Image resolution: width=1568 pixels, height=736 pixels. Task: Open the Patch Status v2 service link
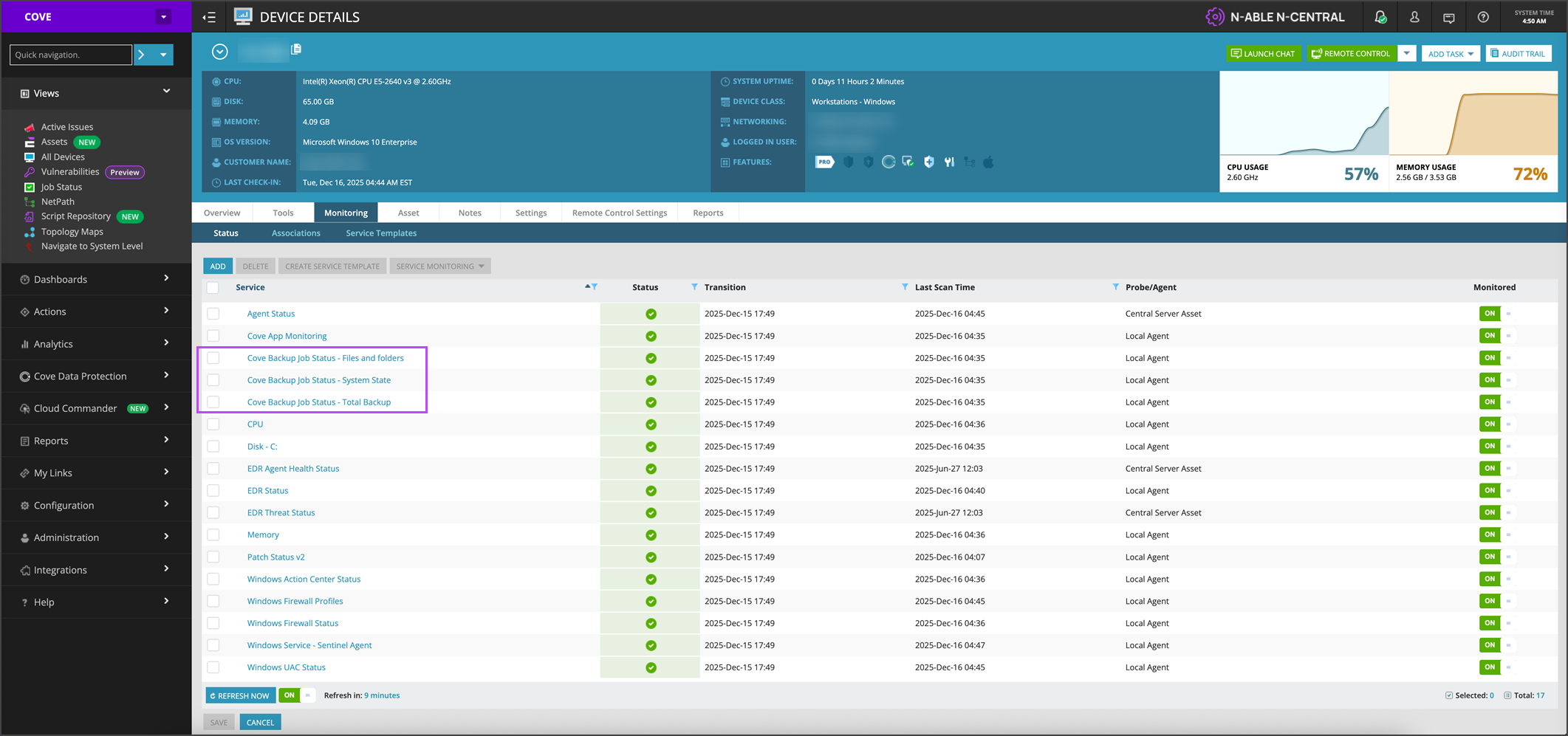tap(275, 557)
